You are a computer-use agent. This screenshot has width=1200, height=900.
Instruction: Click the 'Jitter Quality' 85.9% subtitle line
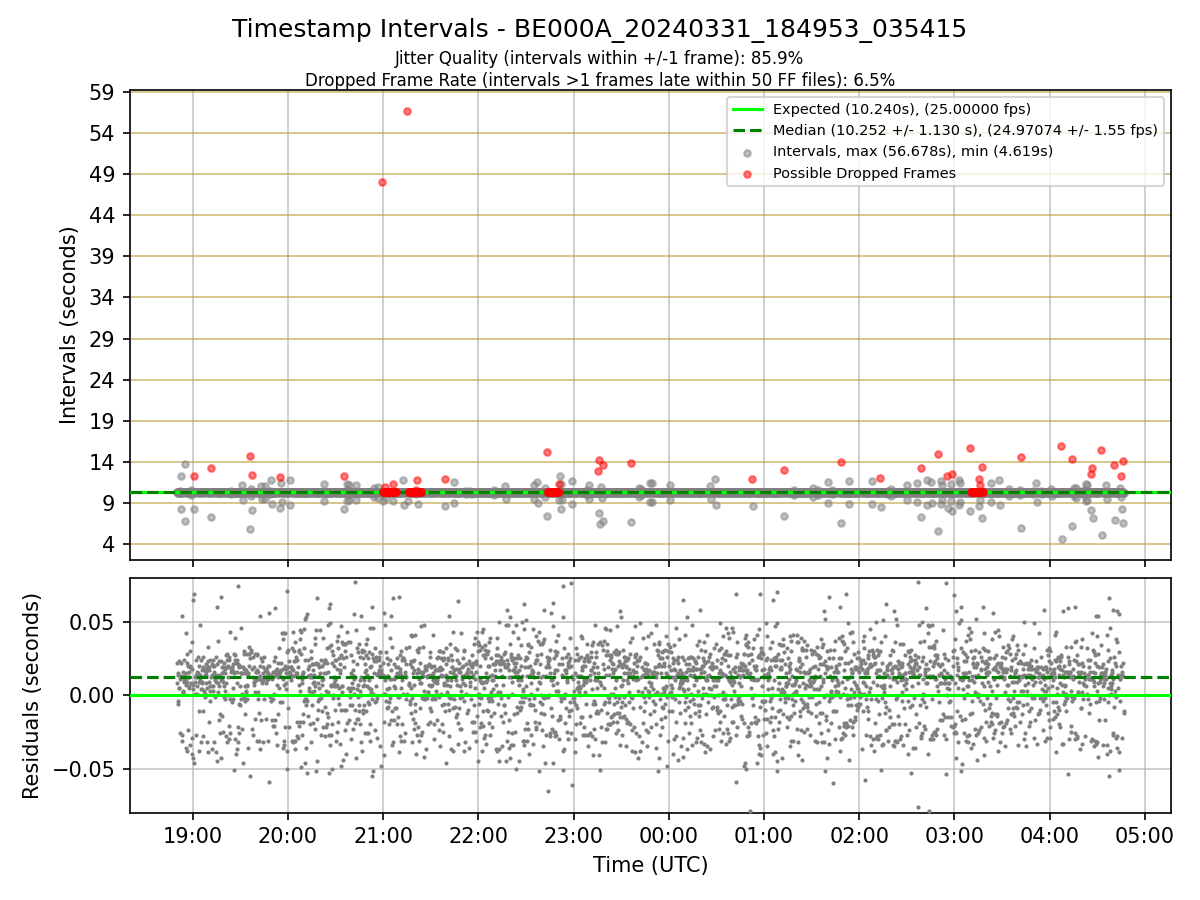click(x=599, y=58)
